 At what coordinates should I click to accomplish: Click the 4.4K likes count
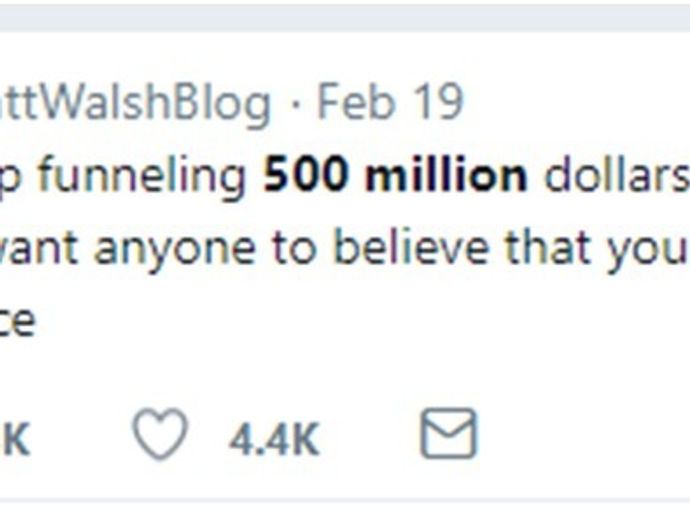pyautogui.click(x=273, y=438)
